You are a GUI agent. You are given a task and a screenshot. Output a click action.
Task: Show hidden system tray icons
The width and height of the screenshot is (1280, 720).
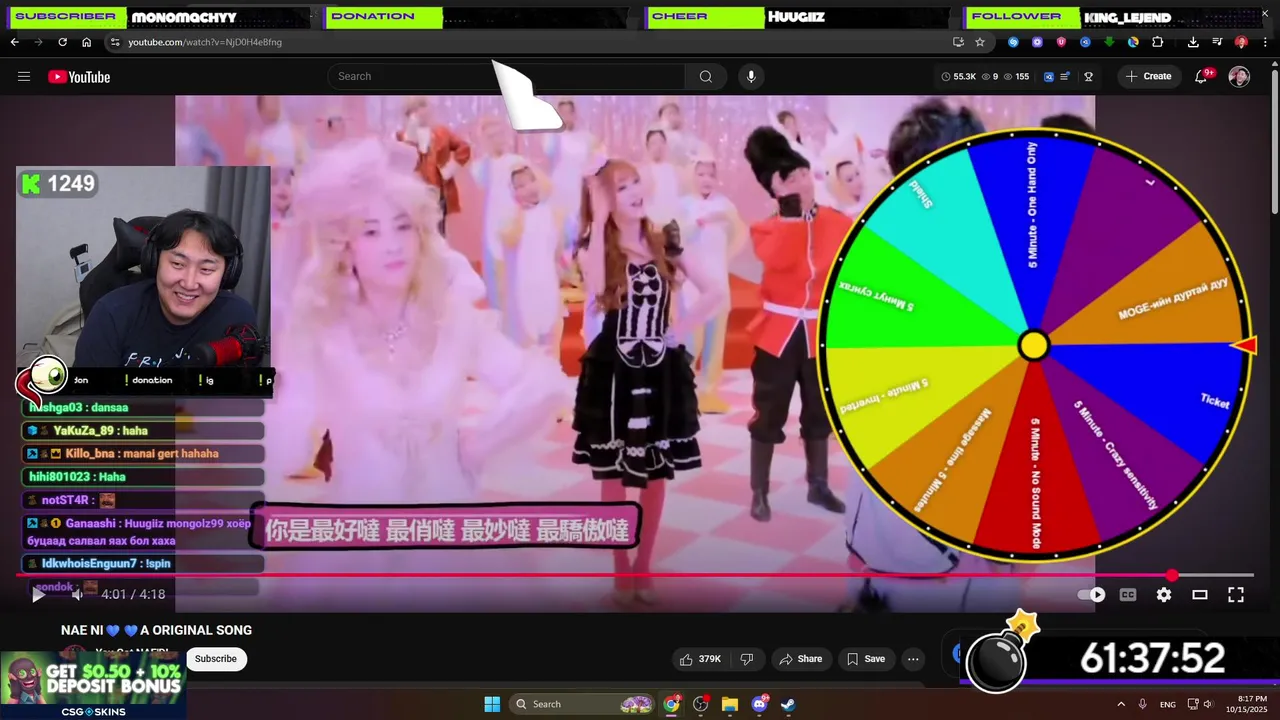click(x=1120, y=704)
